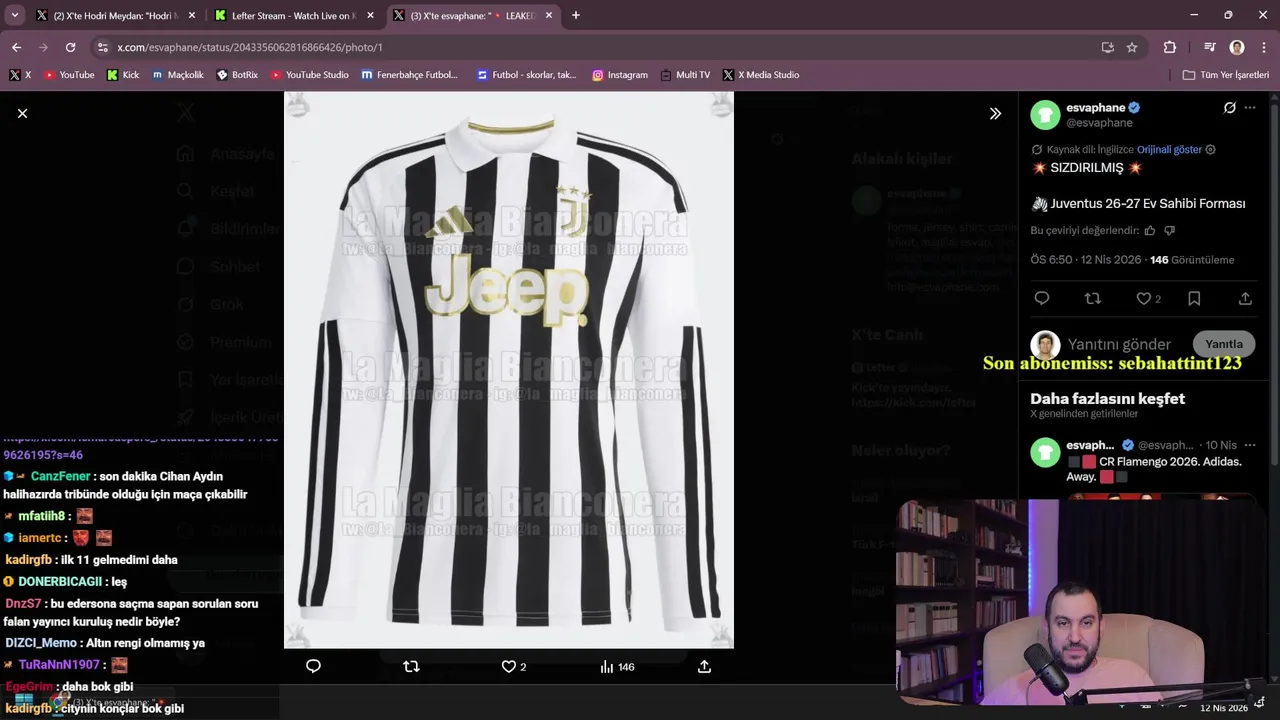Click the Juventus jersey image
This screenshot has height=720, width=1280.
(509, 370)
